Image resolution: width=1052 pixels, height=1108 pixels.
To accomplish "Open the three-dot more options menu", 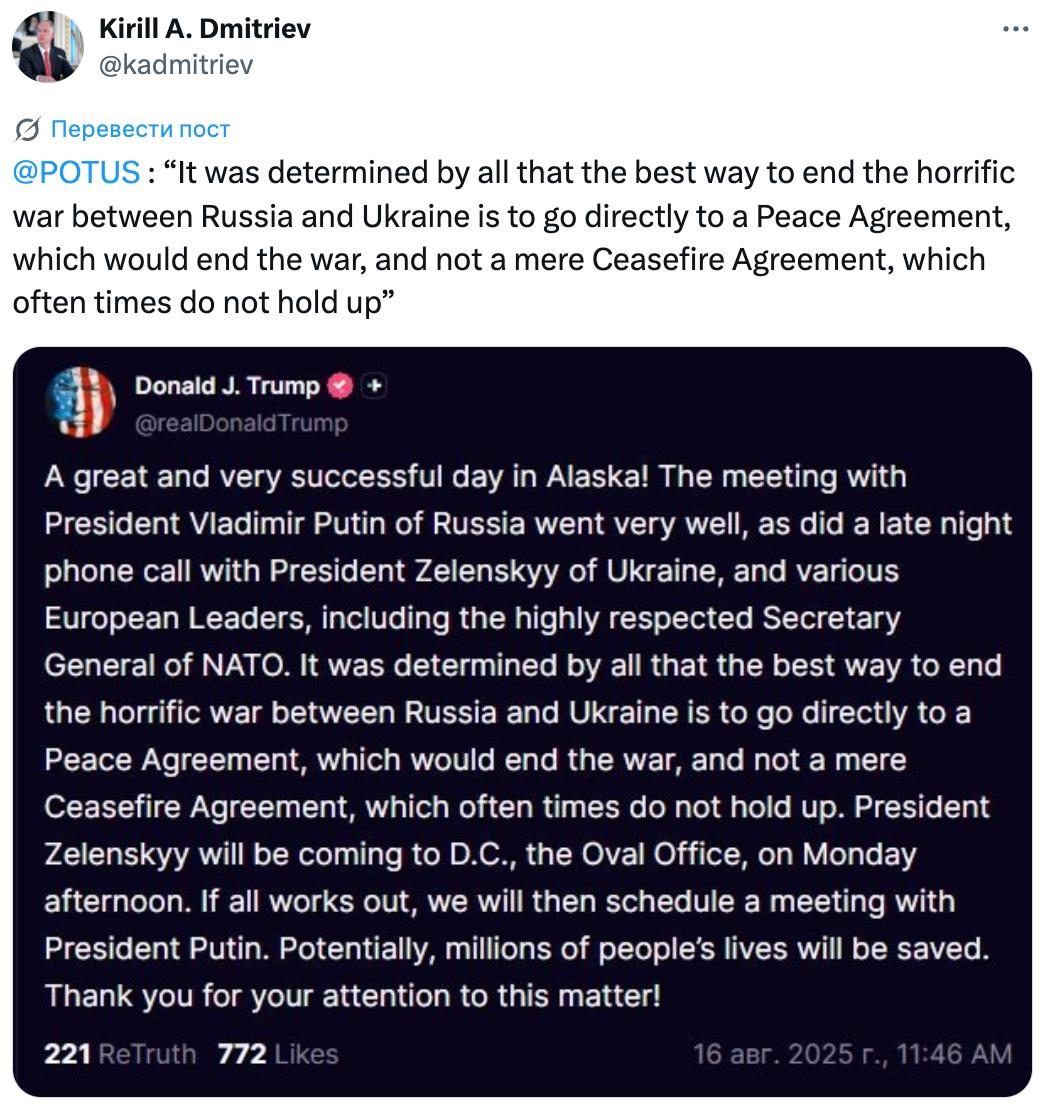I will click(1015, 30).
